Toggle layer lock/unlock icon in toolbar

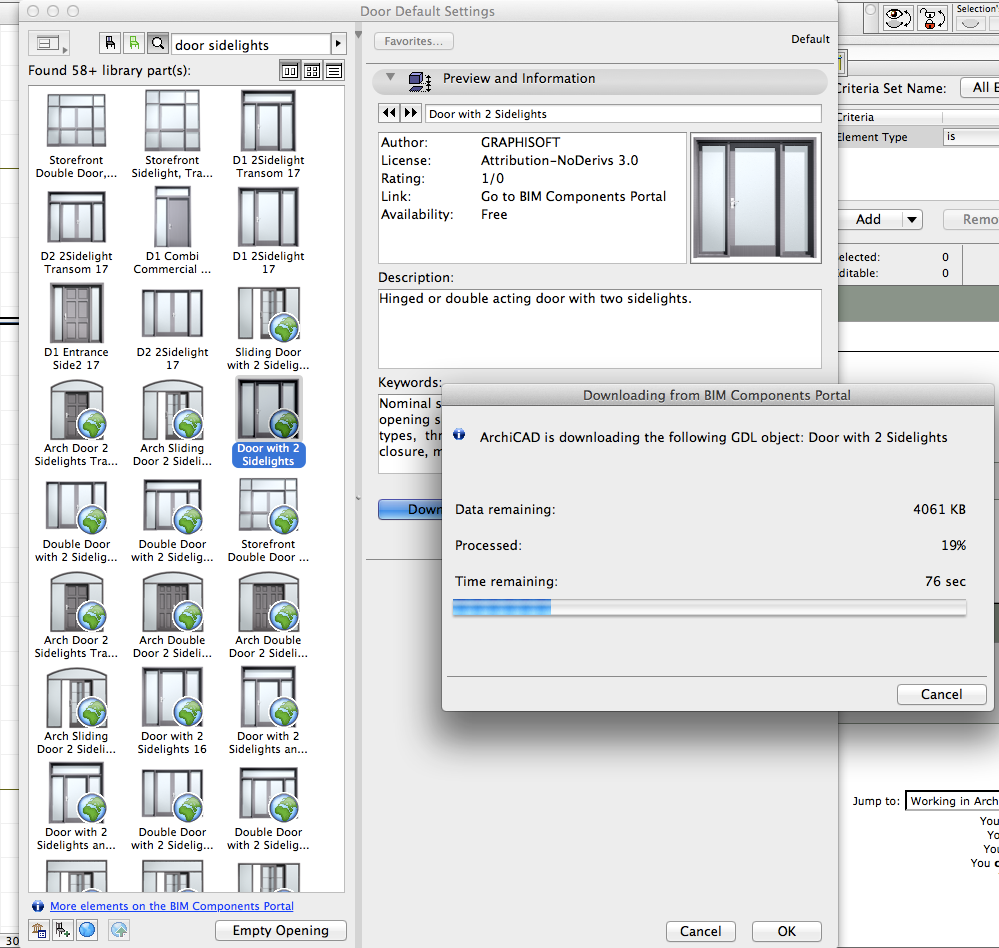point(931,17)
